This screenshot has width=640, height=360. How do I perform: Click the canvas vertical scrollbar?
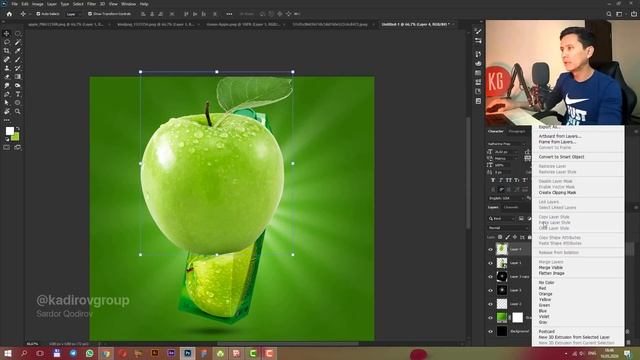[x=469, y=173]
